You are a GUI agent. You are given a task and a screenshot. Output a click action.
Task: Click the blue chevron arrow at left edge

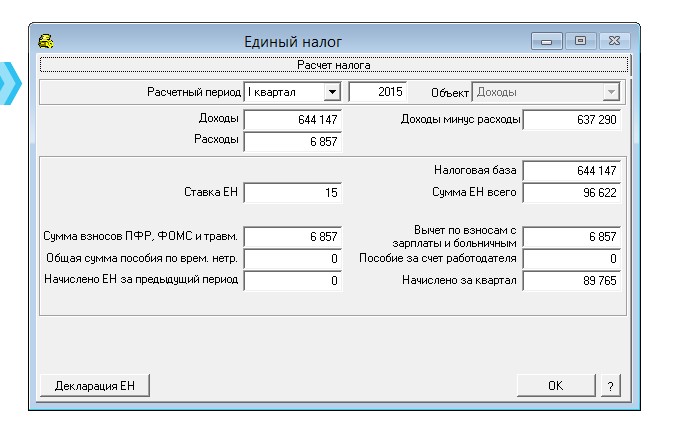9,82
